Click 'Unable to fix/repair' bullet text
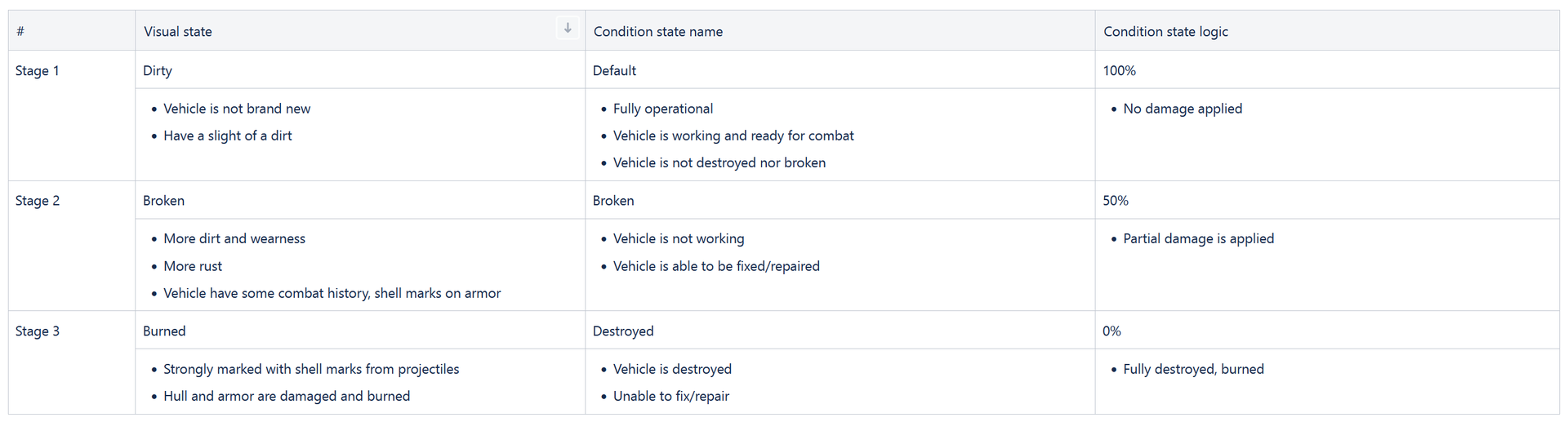 tap(671, 396)
